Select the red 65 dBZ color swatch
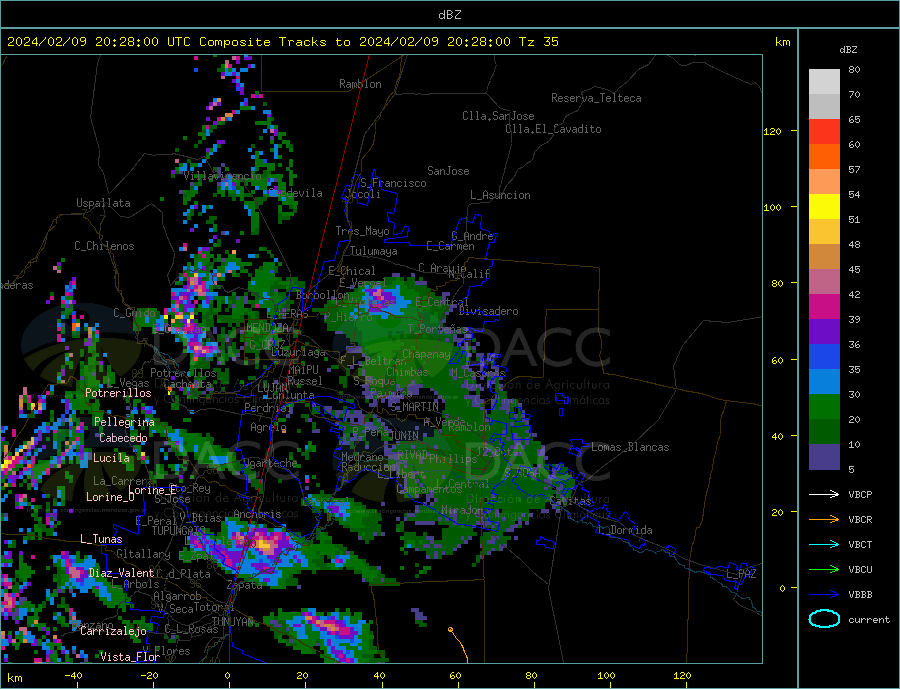 pyautogui.click(x=824, y=131)
